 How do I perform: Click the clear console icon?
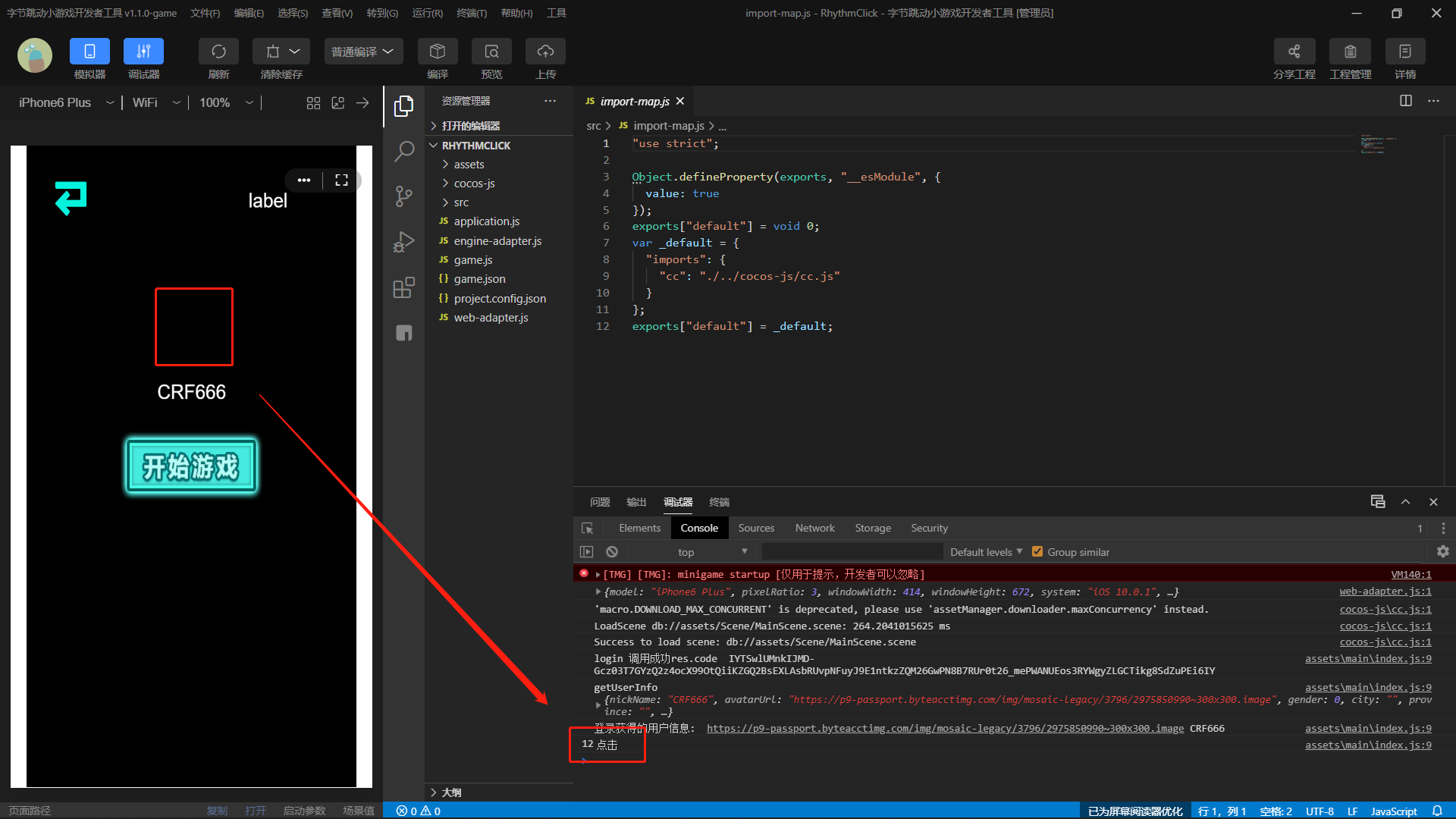coord(612,552)
